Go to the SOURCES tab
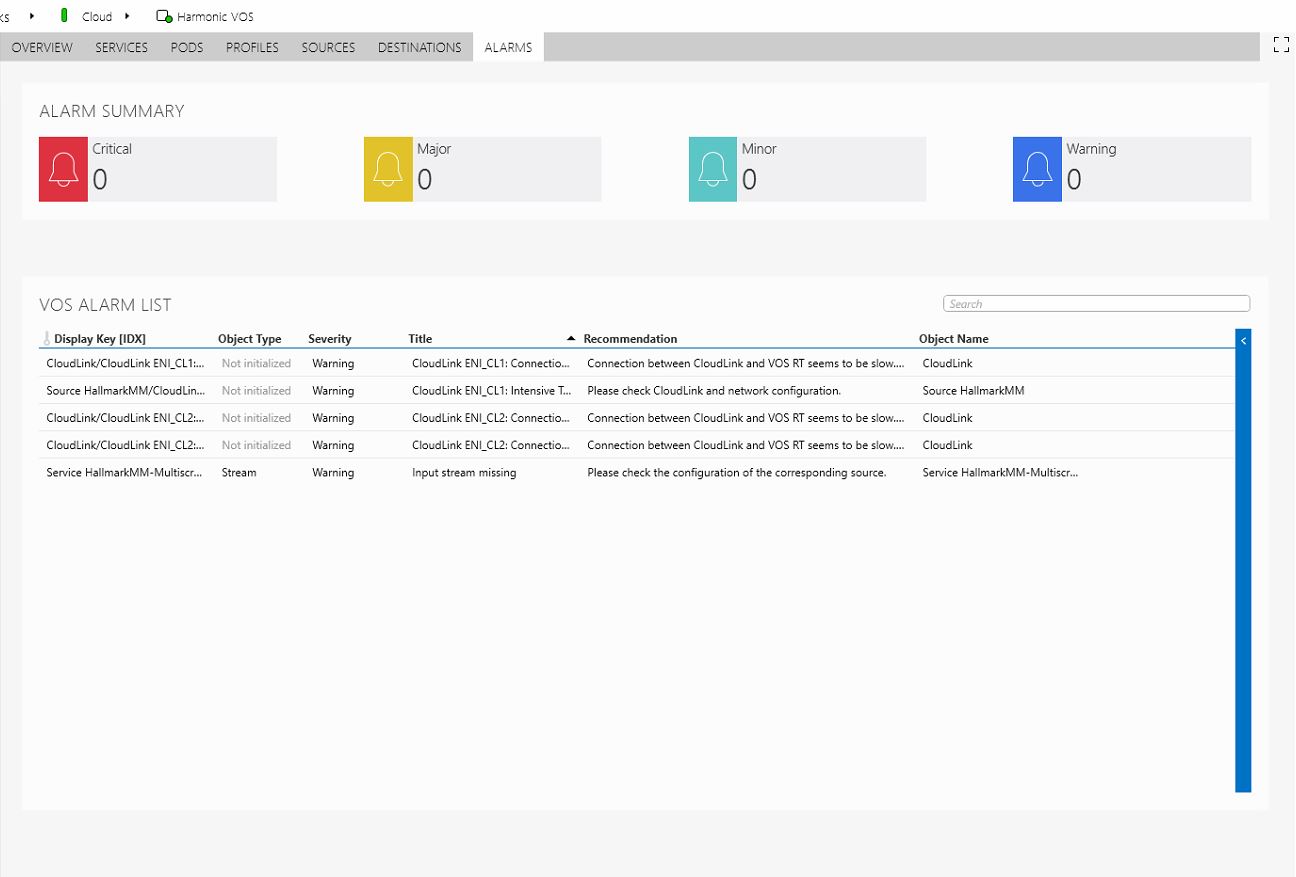This screenshot has width=1296, height=877. 328,47
